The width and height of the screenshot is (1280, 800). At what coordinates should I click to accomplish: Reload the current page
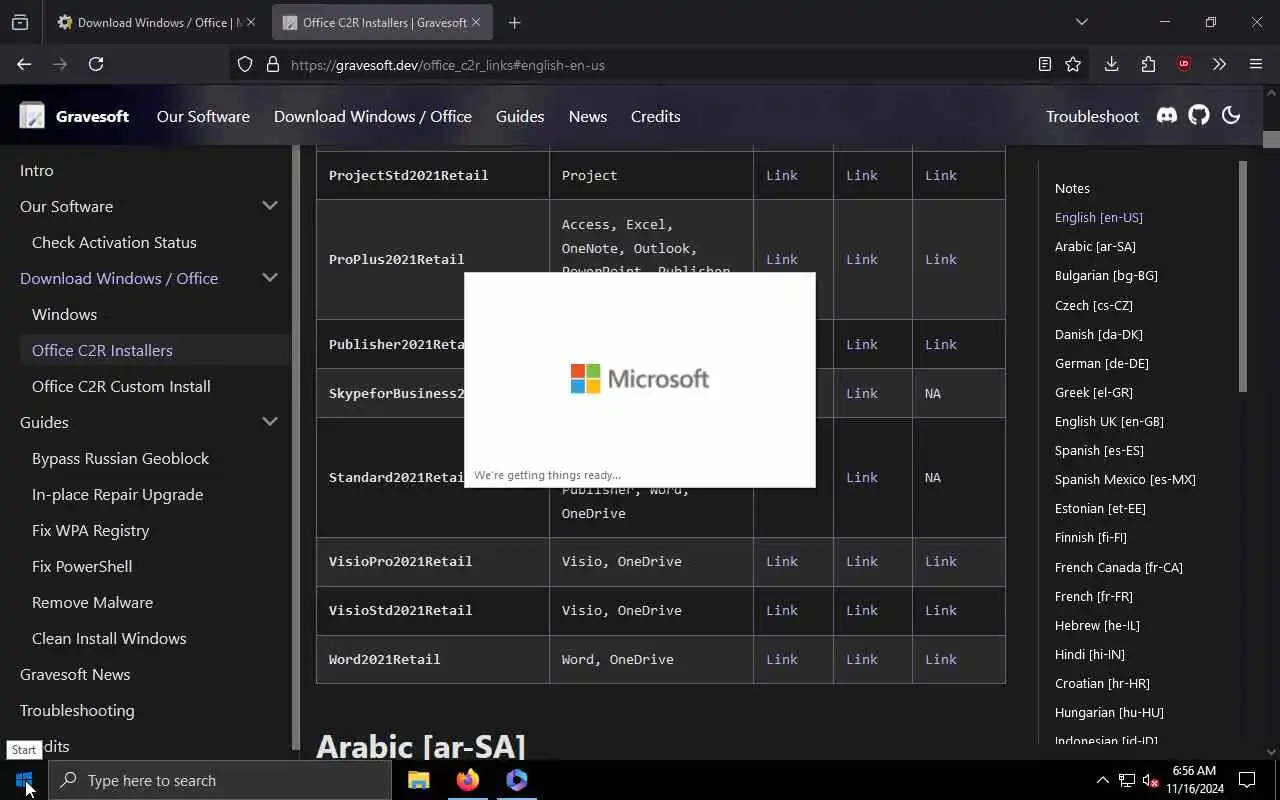[96, 64]
